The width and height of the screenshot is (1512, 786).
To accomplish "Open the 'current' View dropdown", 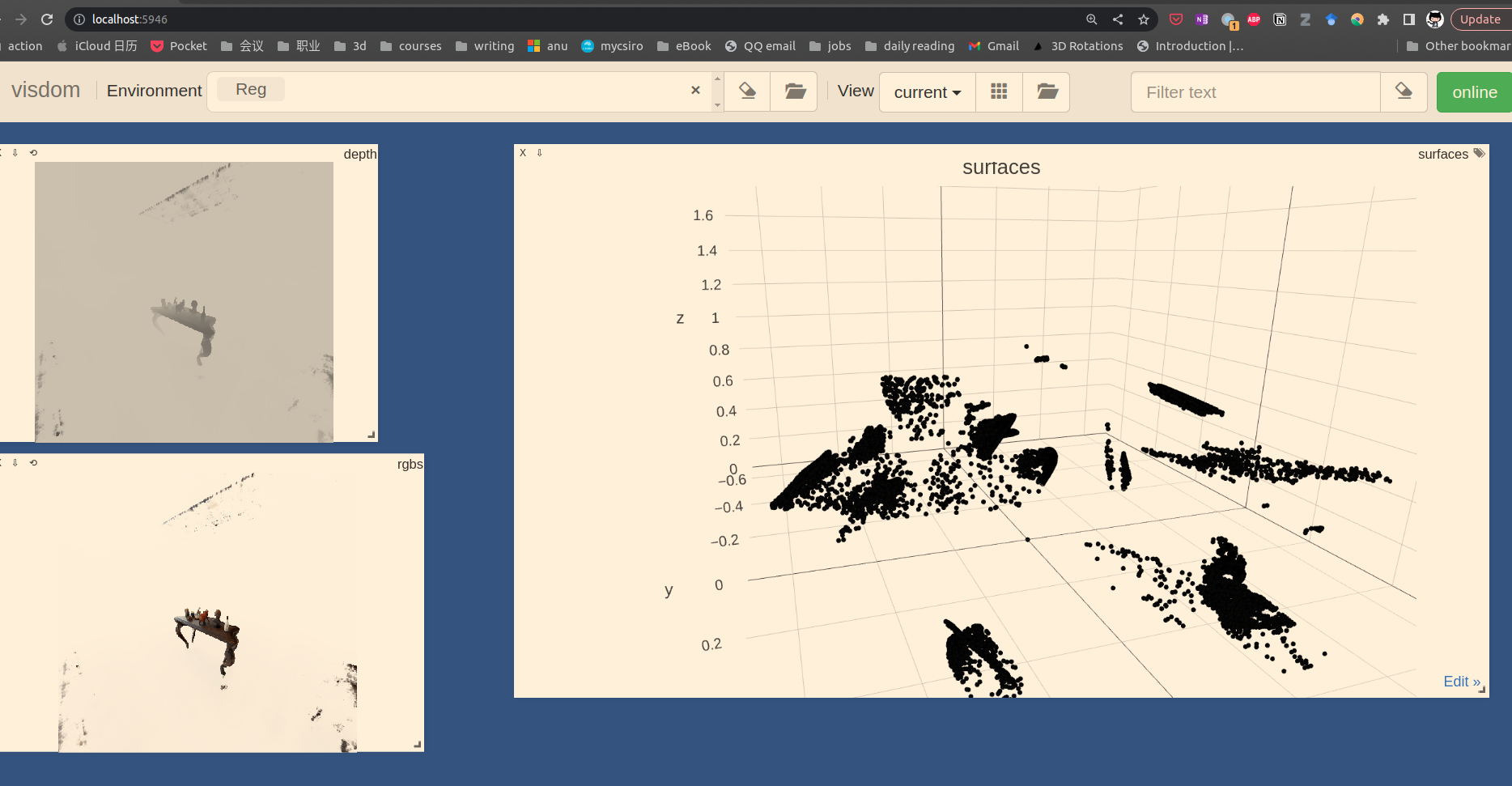I will pyautogui.click(x=926, y=91).
